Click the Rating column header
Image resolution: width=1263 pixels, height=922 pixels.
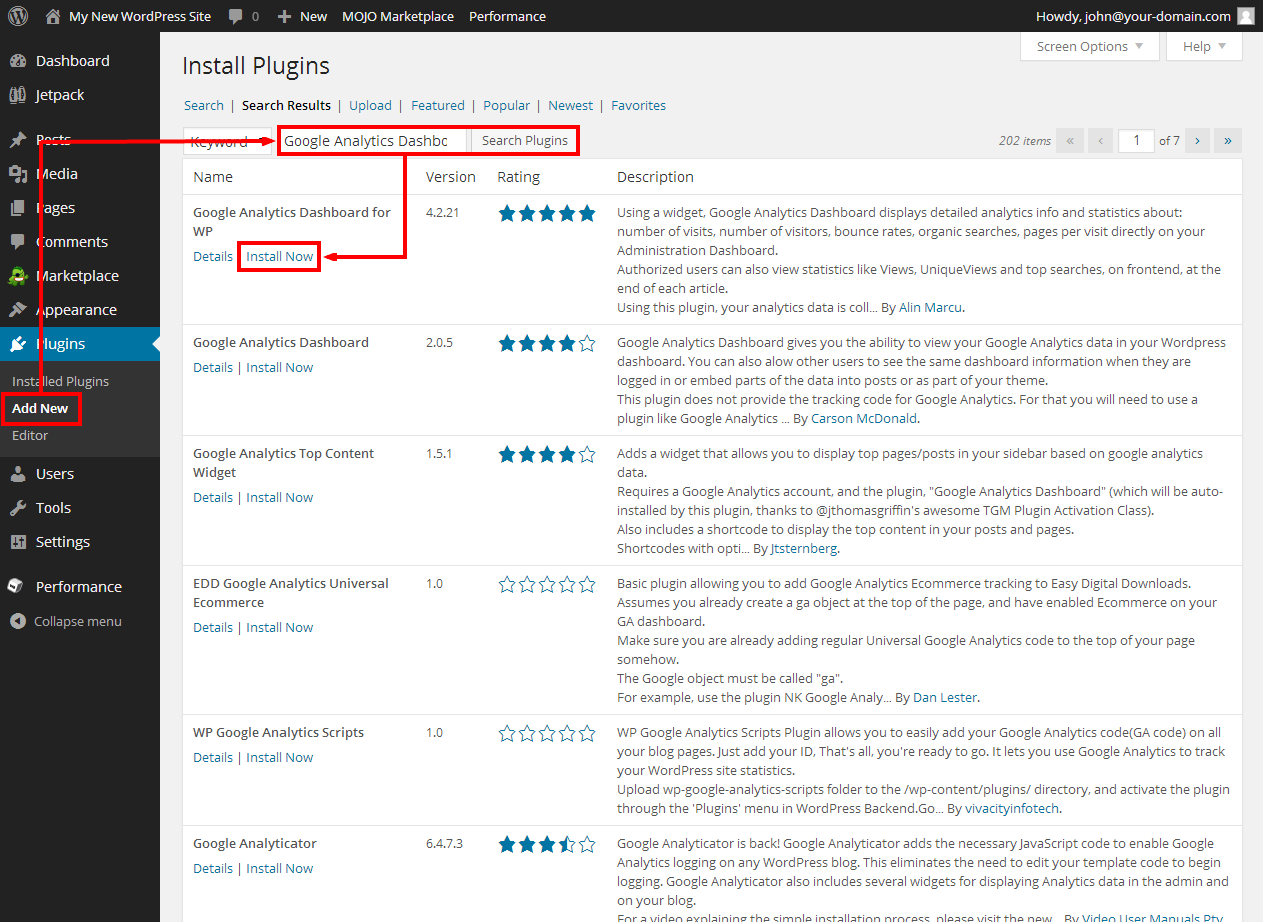pos(518,177)
